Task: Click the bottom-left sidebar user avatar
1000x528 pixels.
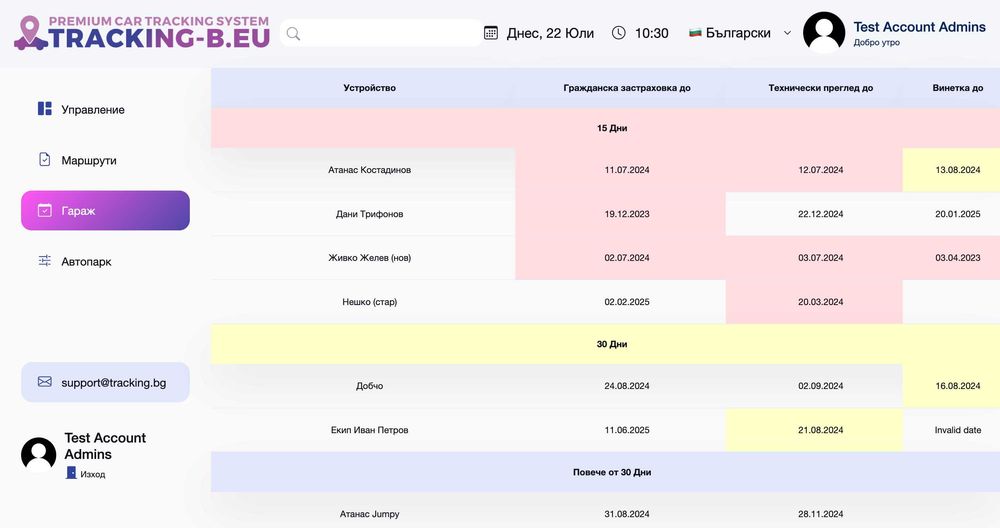Action: (x=39, y=455)
